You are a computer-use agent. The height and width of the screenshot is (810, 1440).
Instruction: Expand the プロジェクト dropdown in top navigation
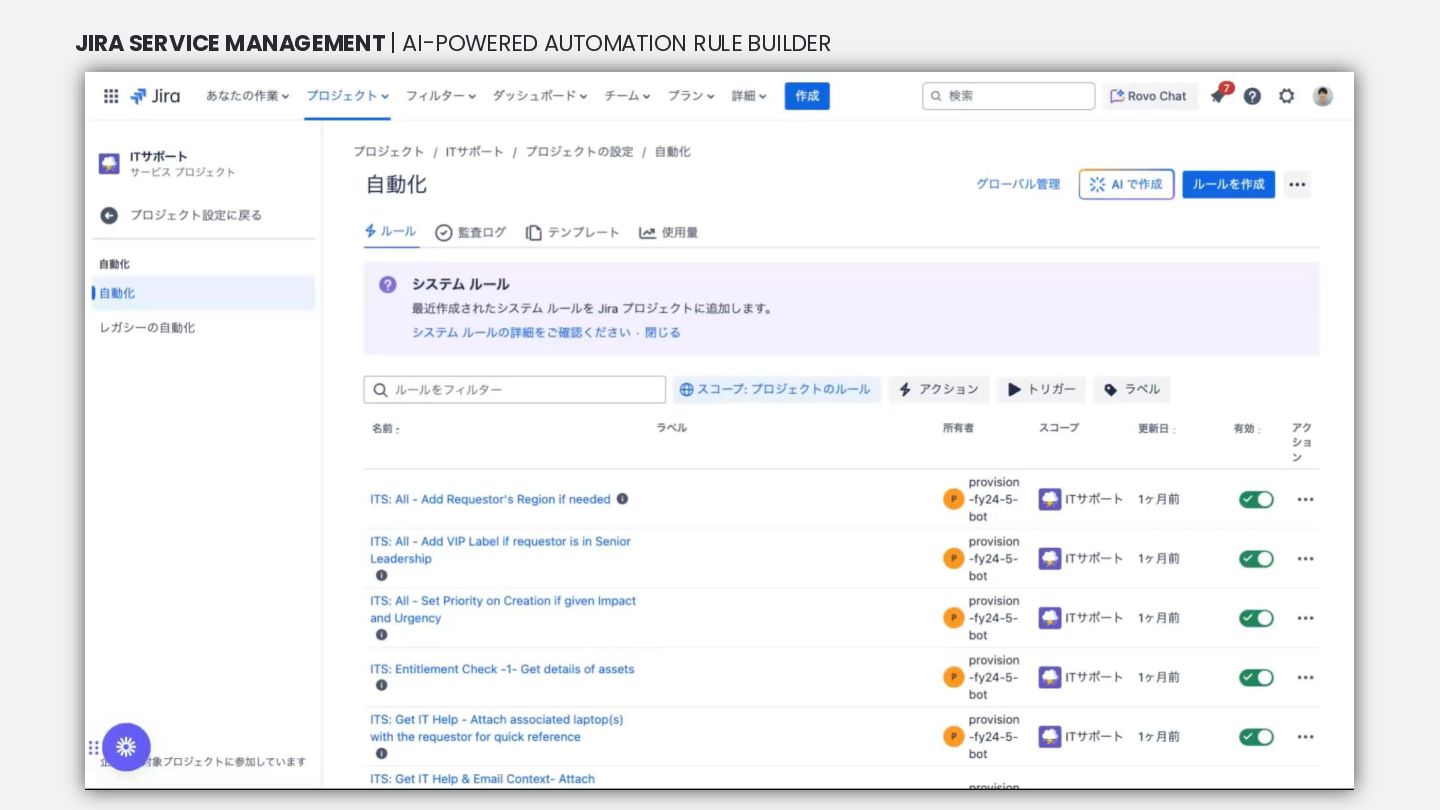point(347,96)
